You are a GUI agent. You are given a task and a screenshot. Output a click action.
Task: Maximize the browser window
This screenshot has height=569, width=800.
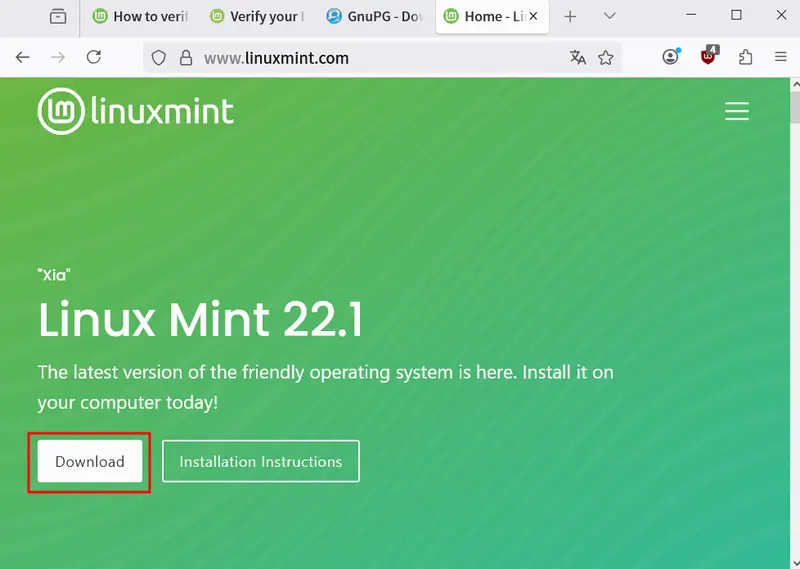[736, 15]
